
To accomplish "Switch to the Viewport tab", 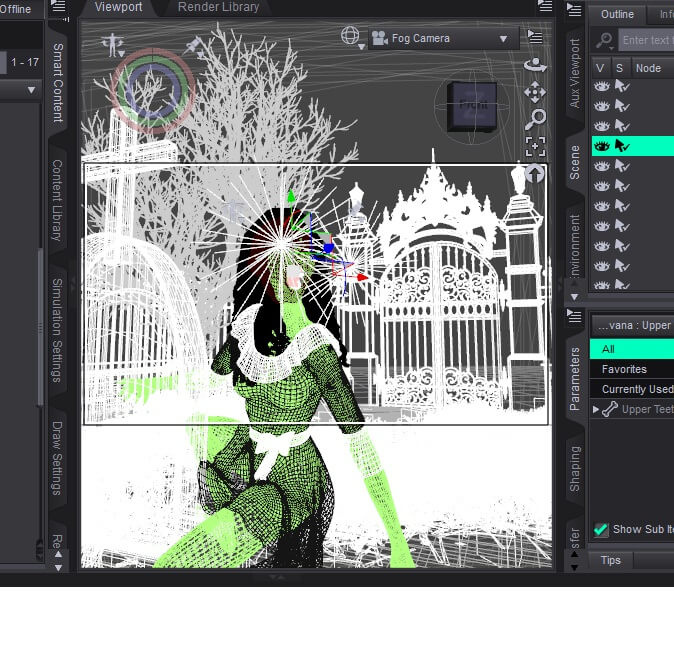I will click(118, 7).
